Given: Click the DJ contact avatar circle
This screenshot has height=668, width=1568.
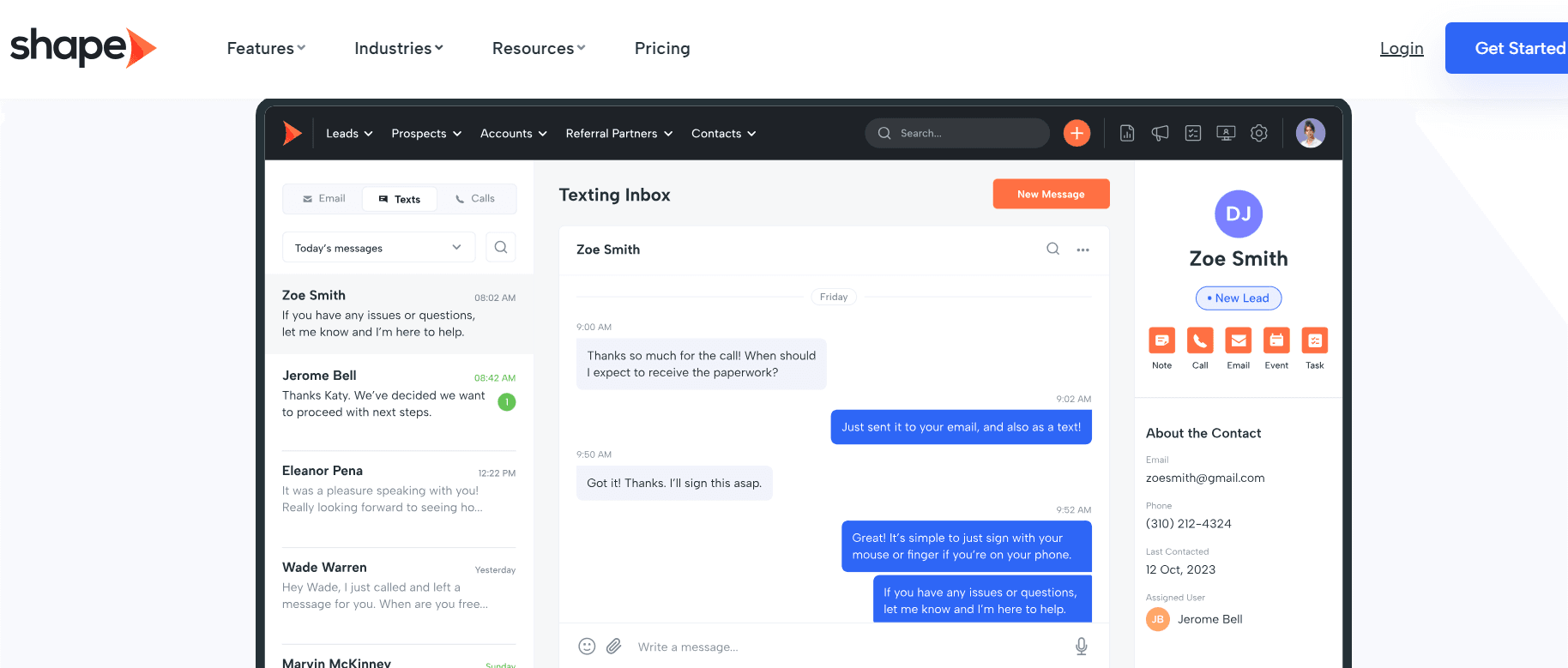Looking at the screenshot, I should pyautogui.click(x=1239, y=214).
